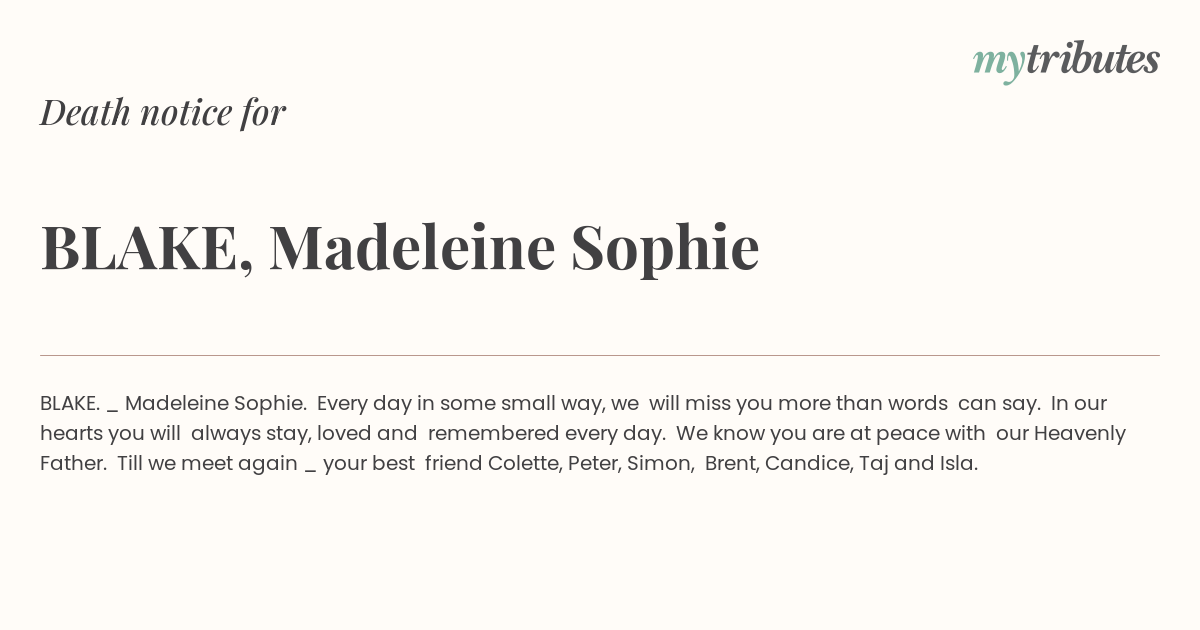This screenshot has width=1200, height=630.
Task: Click the word "Madeleine" in the large title
Action: [x=412, y=247]
